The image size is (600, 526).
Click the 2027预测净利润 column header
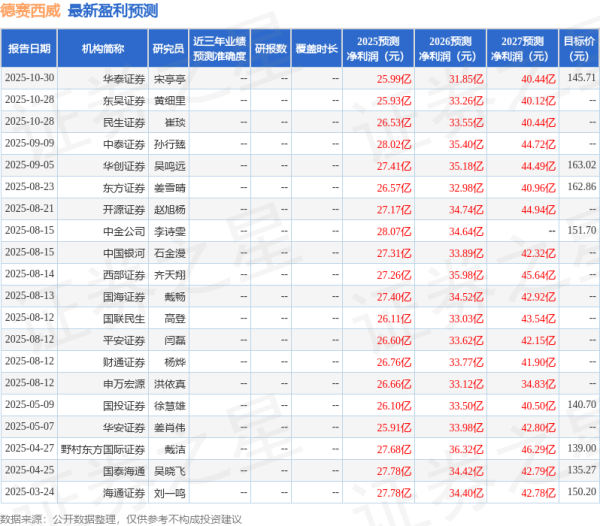pos(522,49)
